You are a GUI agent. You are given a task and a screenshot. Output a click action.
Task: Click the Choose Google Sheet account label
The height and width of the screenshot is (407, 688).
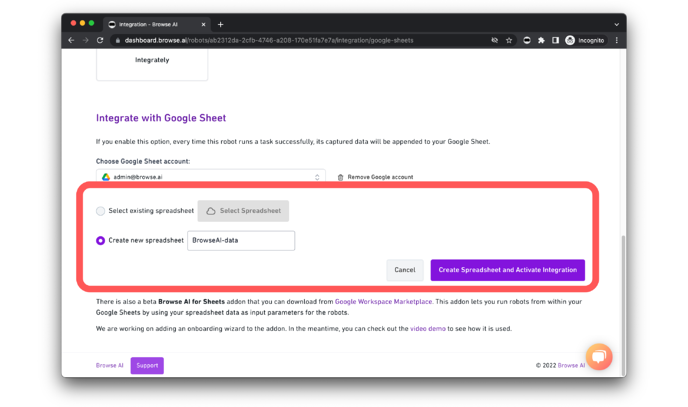[143, 161]
